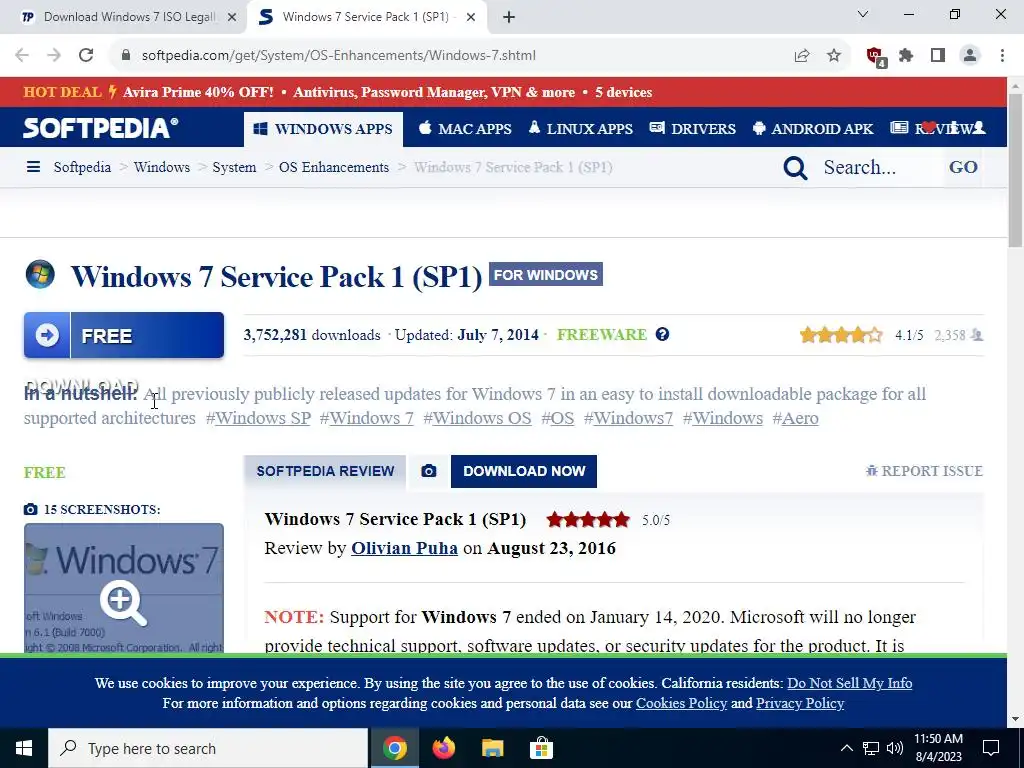Screen dimensions: 1024x768
Task: Open Cookies Policy link
Action: 681,703
